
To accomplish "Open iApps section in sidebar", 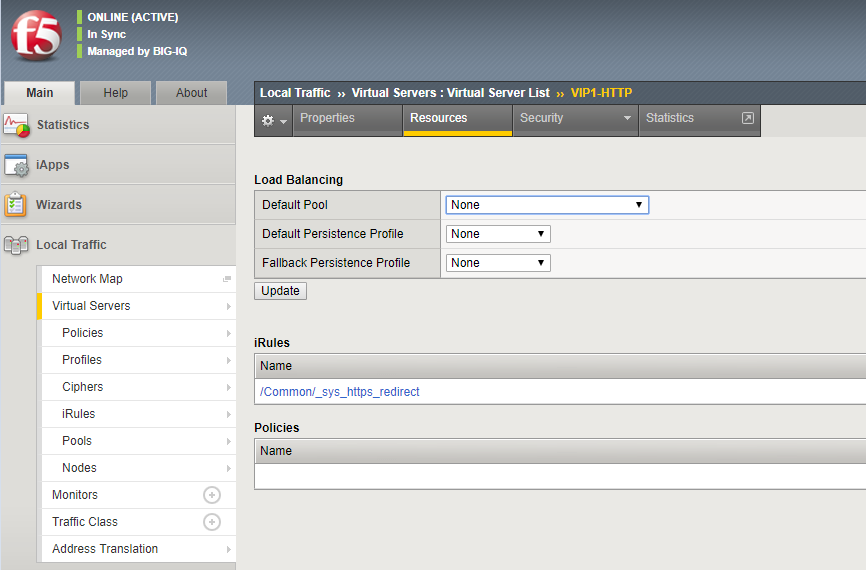I will click(118, 165).
